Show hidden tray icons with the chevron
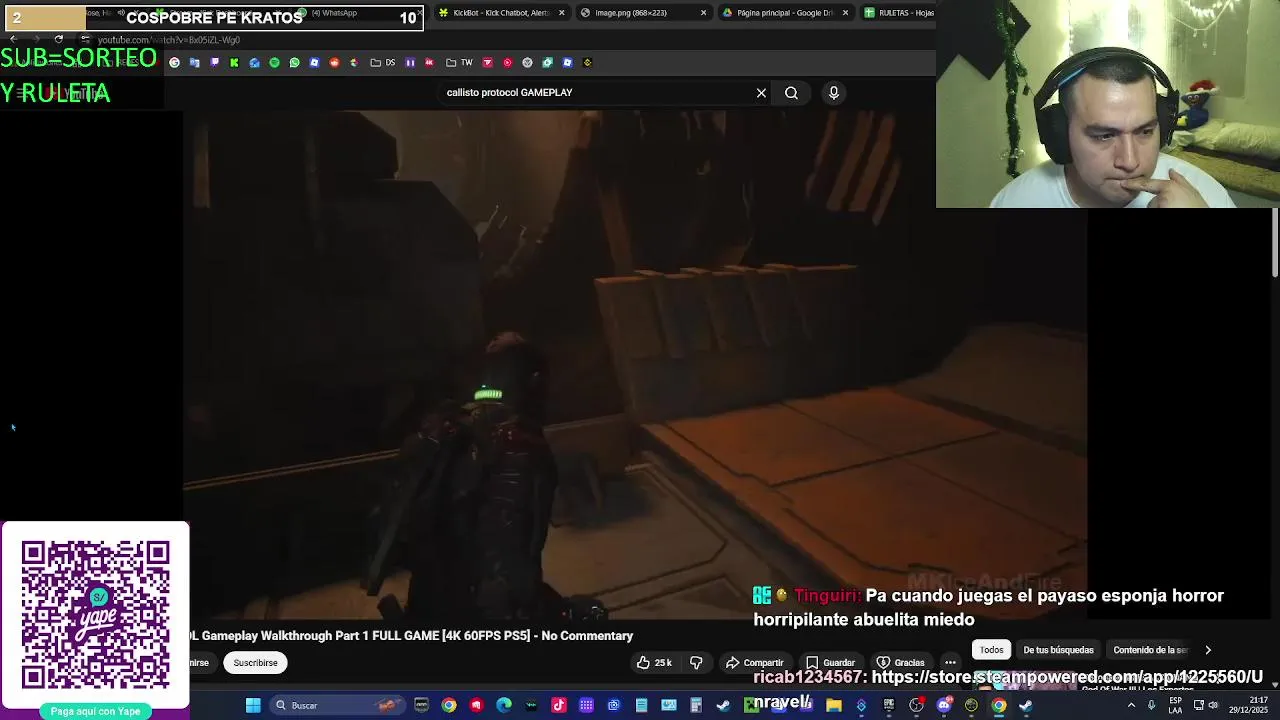Viewport: 1280px width, 720px height. [x=1131, y=705]
